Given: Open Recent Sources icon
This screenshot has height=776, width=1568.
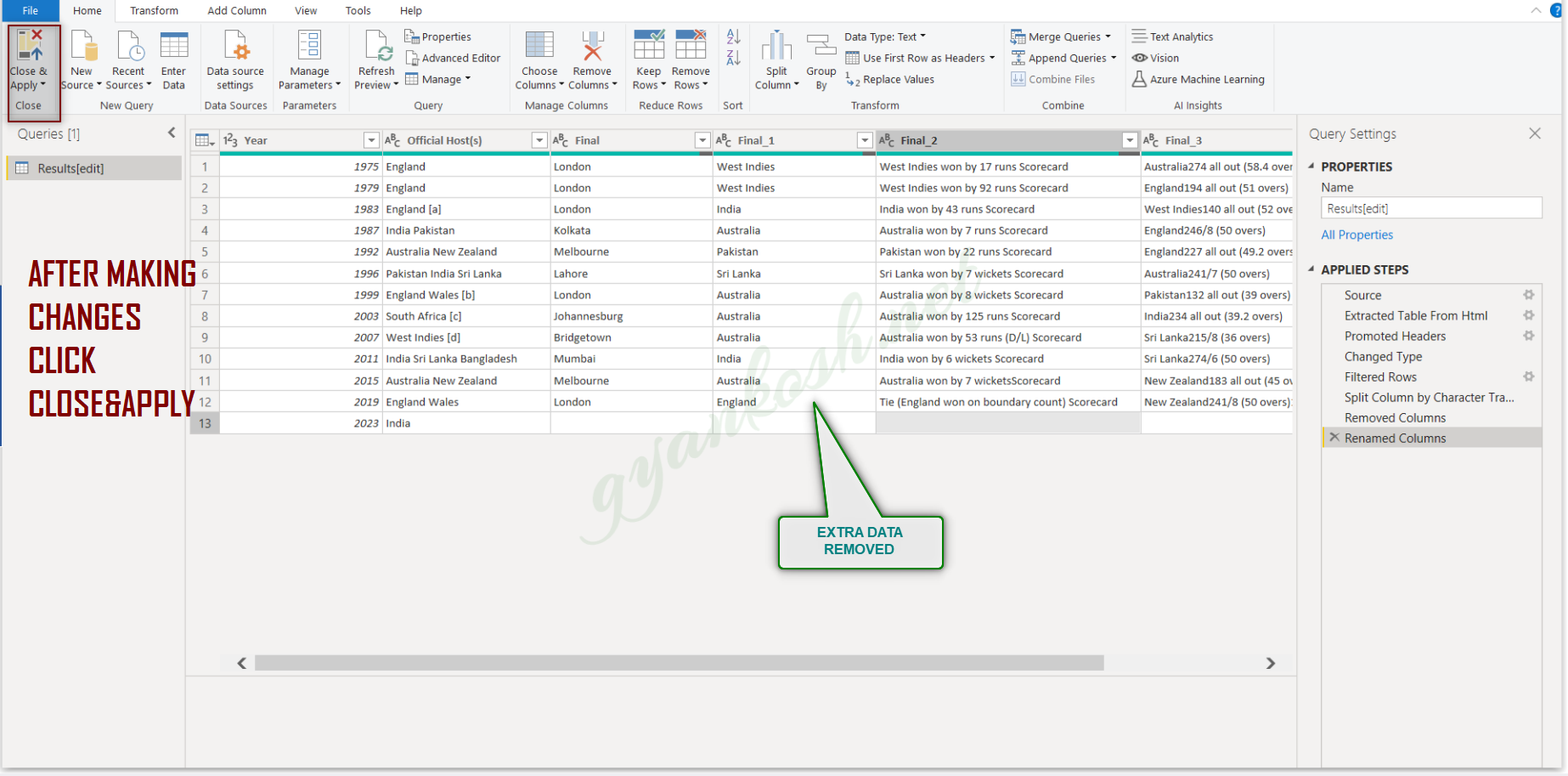Looking at the screenshot, I should 129,46.
